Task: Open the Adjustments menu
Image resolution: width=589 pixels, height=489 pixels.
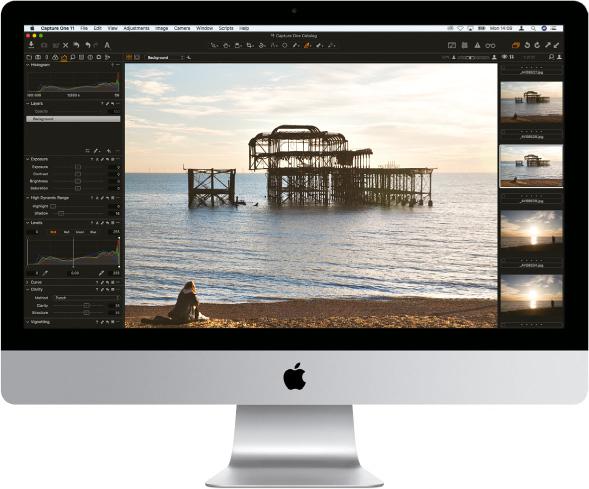Action: click(136, 28)
